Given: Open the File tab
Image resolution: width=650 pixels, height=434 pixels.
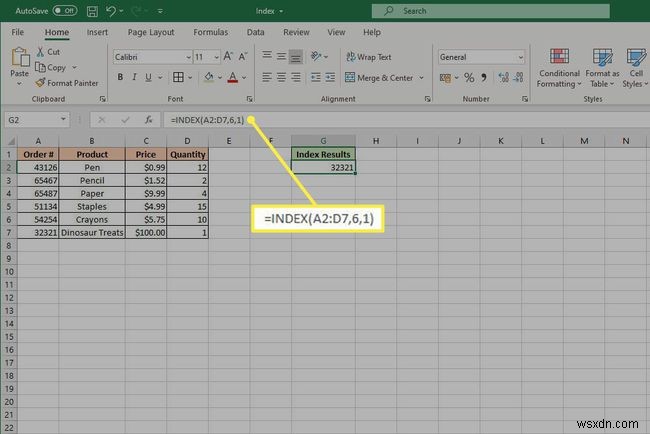Looking at the screenshot, I should (17, 32).
